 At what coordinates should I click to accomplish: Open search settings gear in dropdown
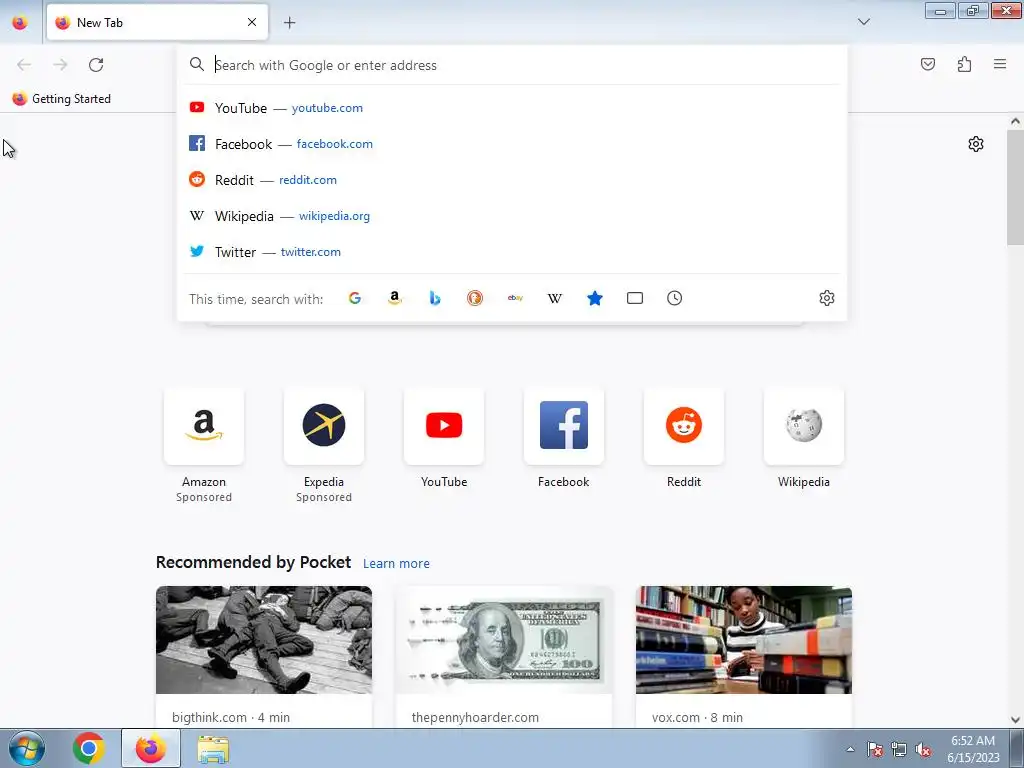(827, 298)
